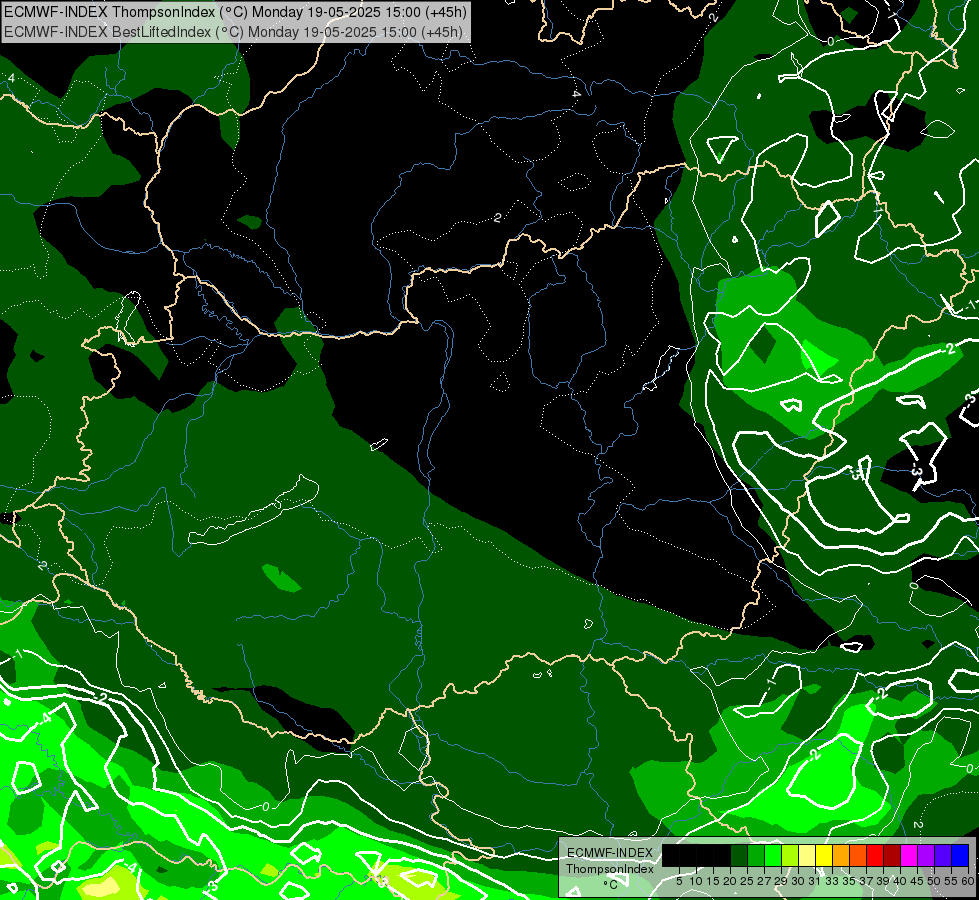Click the legend tick value 45
The image size is (979, 900).
pos(917,881)
